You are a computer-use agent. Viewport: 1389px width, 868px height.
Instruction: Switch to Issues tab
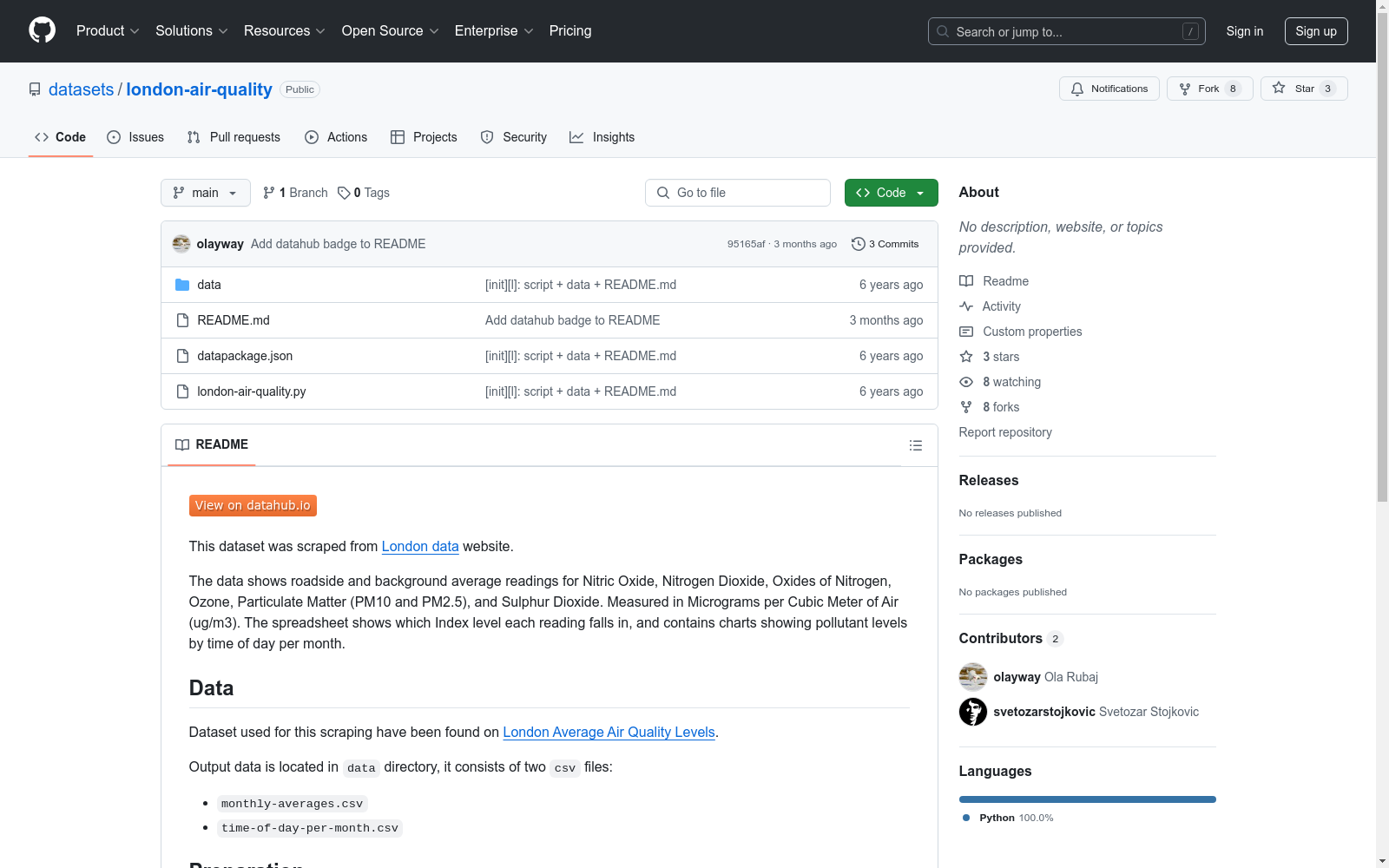tap(135, 137)
